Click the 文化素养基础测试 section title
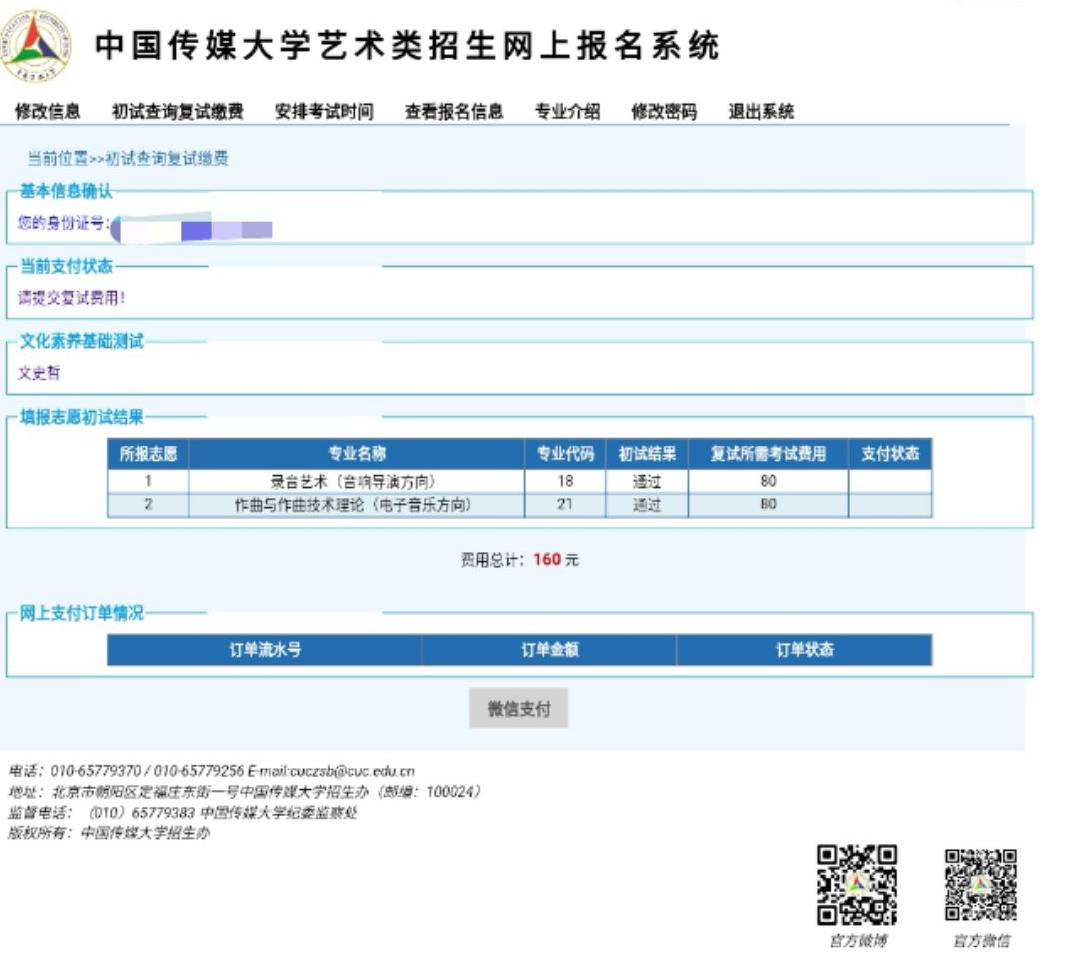Viewport: 1076px width, 957px height. tap(82, 341)
